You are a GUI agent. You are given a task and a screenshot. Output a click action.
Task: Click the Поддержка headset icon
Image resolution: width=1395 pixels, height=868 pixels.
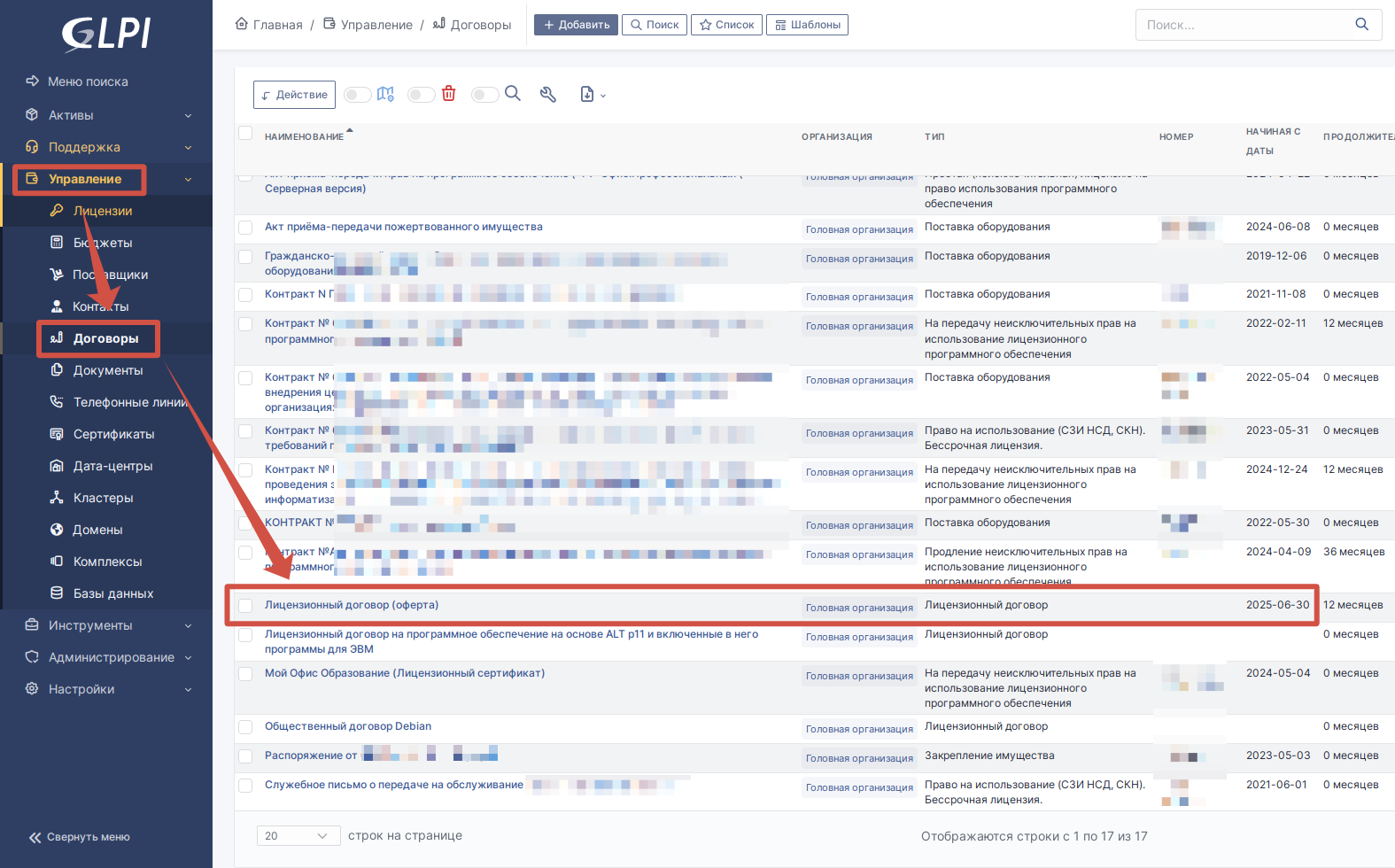pos(32,147)
